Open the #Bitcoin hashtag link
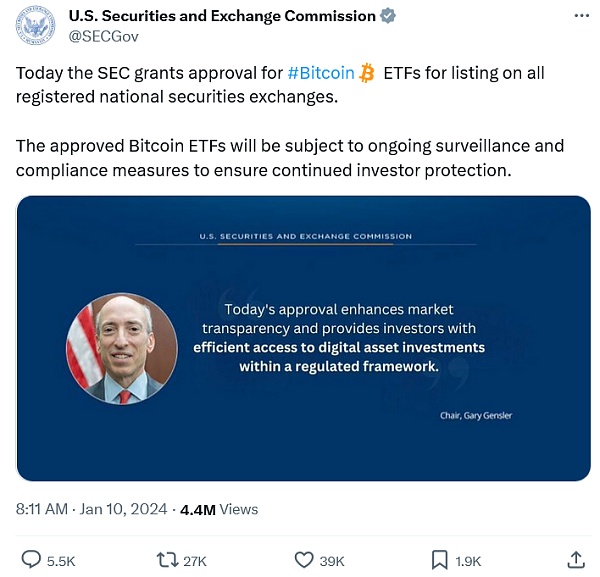Viewport: 600px width, 577px height. coord(320,73)
